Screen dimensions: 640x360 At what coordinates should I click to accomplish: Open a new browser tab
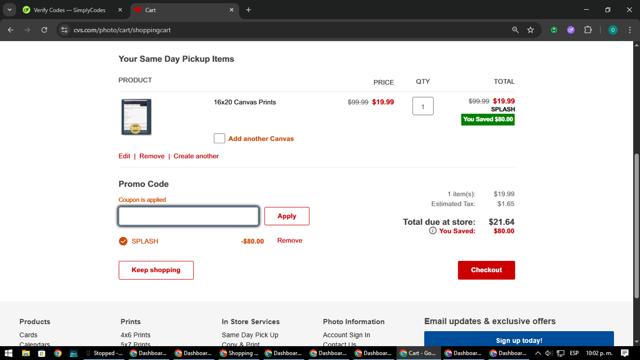tap(248, 10)
